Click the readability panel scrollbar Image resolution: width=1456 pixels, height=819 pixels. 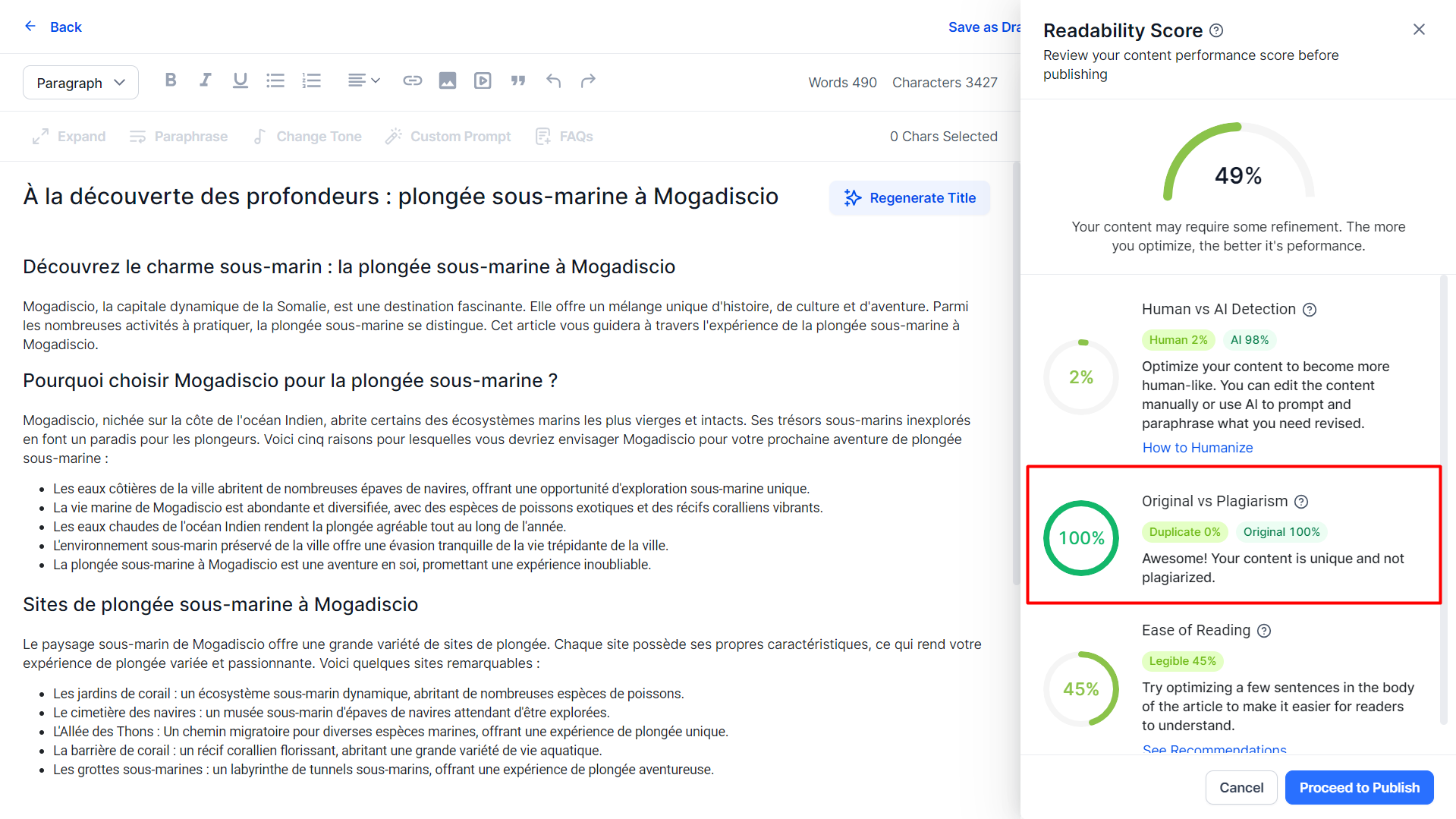(1443, 499)
